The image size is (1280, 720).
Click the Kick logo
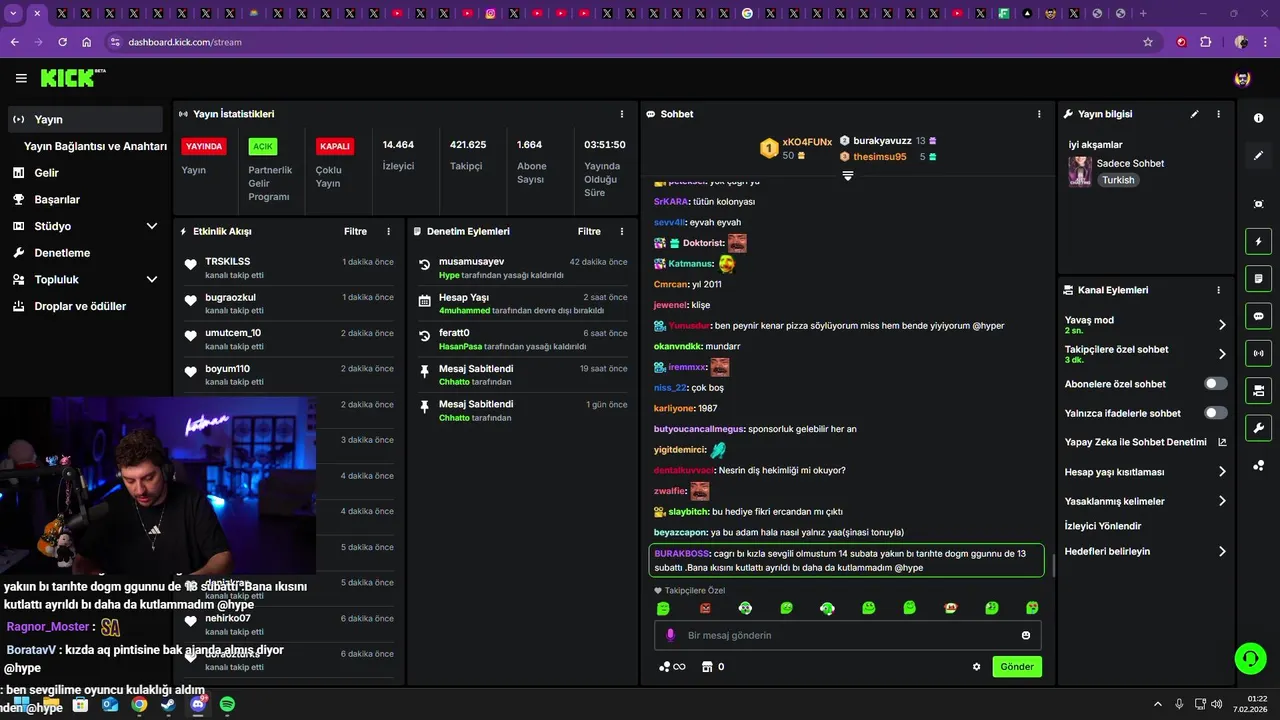pyautogui.click(x=73, y=78)
